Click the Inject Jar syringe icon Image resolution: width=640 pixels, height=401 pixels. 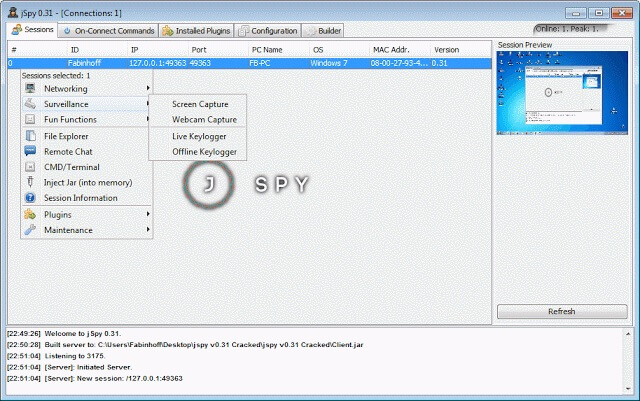point(30,182)
